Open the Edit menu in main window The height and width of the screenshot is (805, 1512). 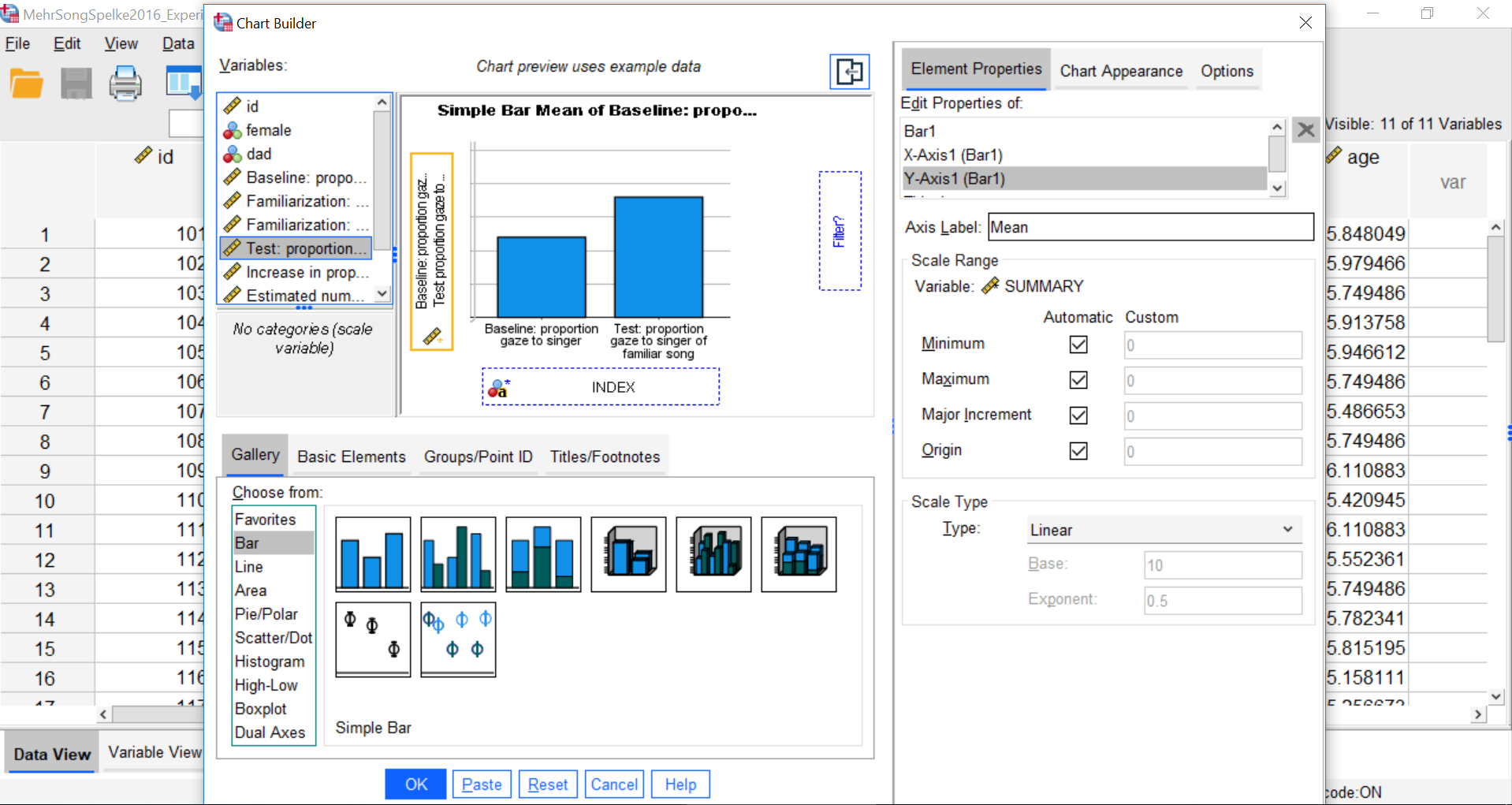click(67, 43)
